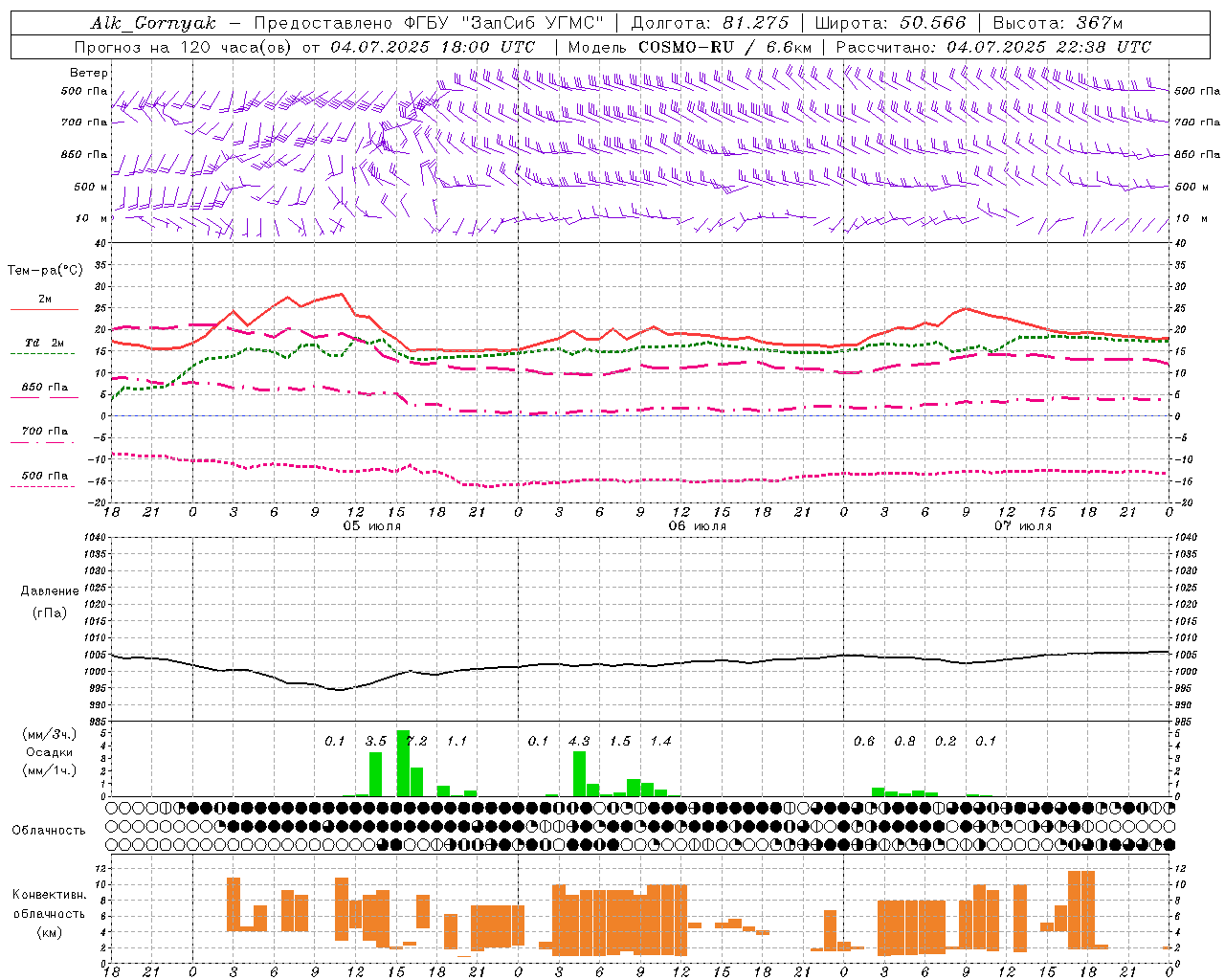Select the Долгота: 81.275 header field
Screen dimensions: 1225x980
tap(710, 23)
